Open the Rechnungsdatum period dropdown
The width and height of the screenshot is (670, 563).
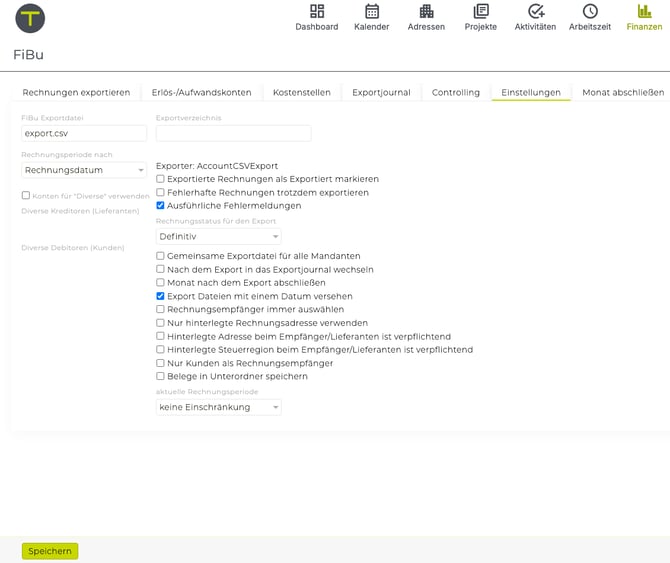click(84, 170)
